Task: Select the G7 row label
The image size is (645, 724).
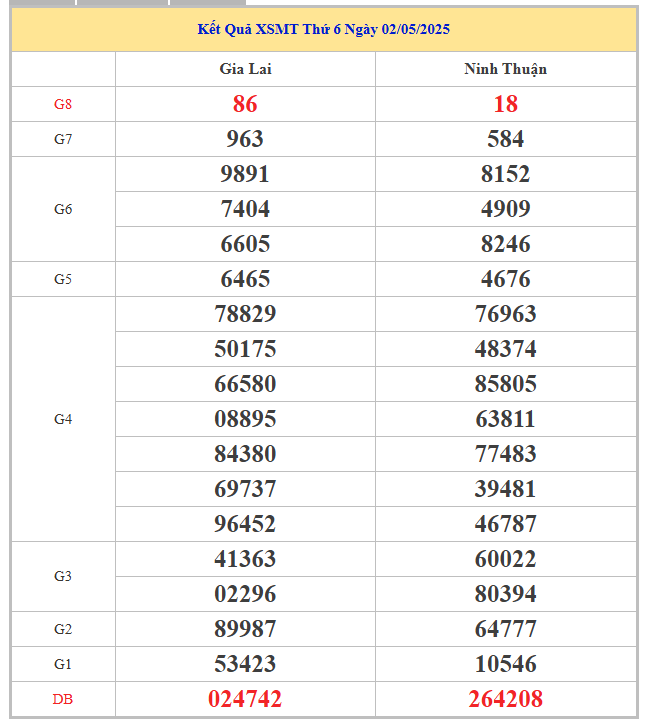Action: (63, 139)
